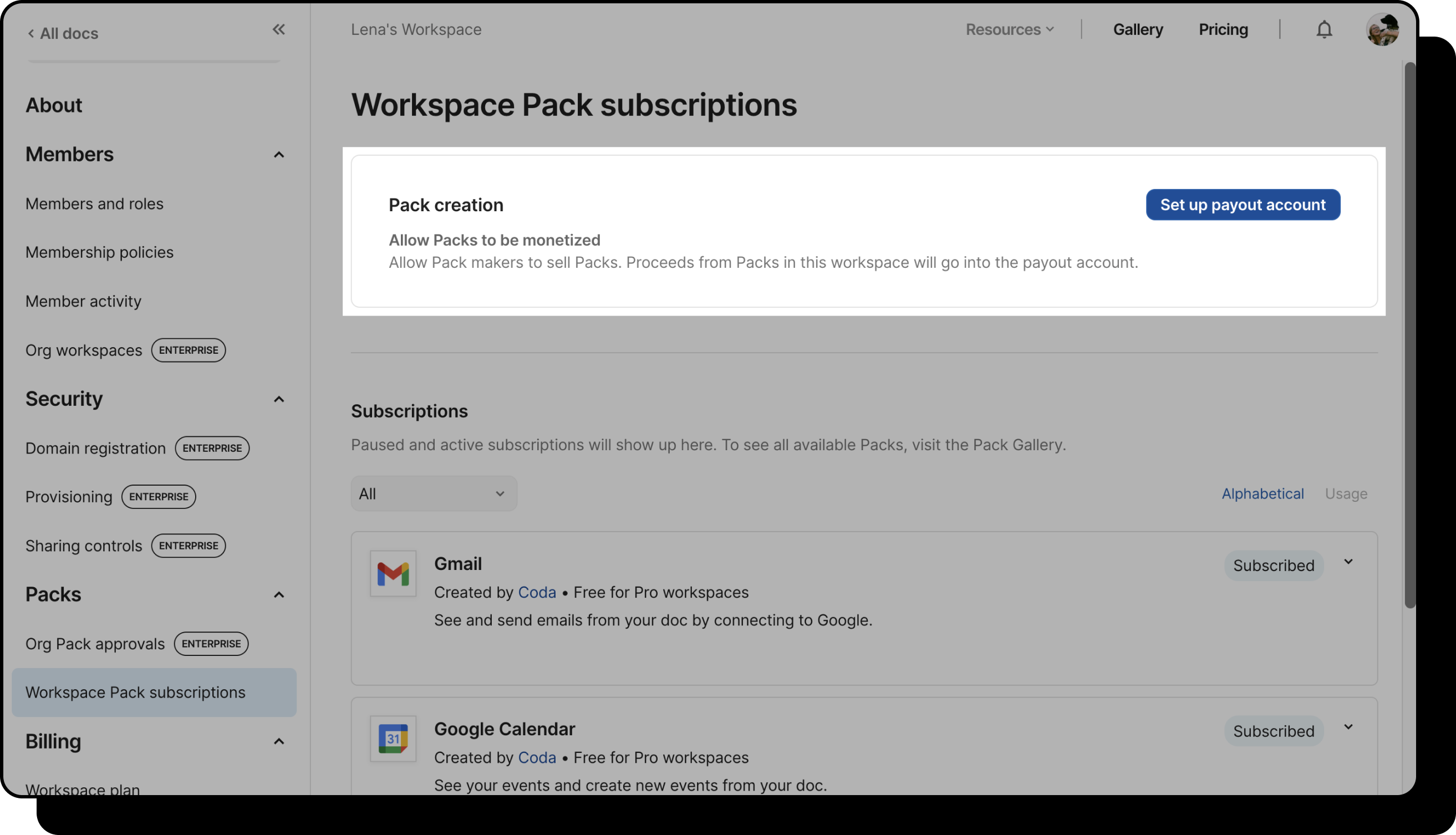Open the Resources dropdown menu
The image size is (1456, 835).
tap(1009, 29)
